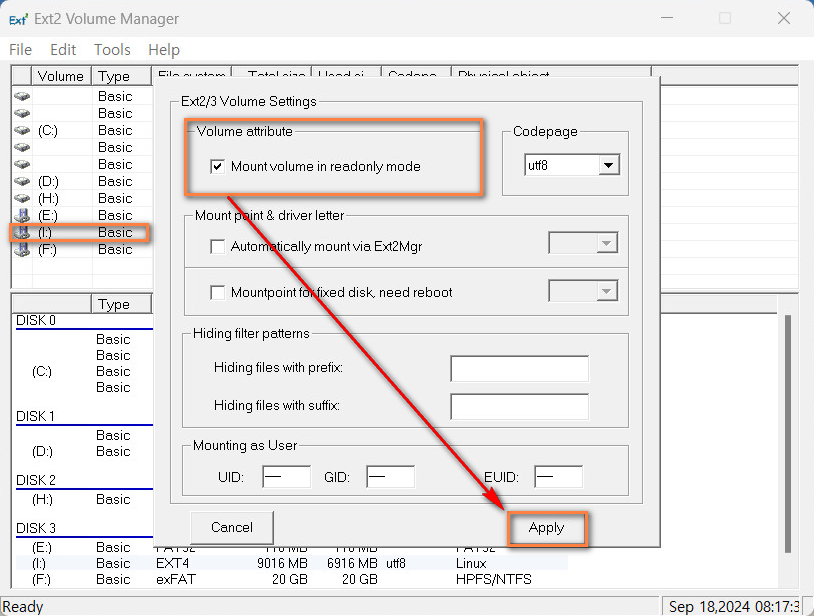814x616 pixels.
Task: Click the Apply button
Action: (547, 528)
